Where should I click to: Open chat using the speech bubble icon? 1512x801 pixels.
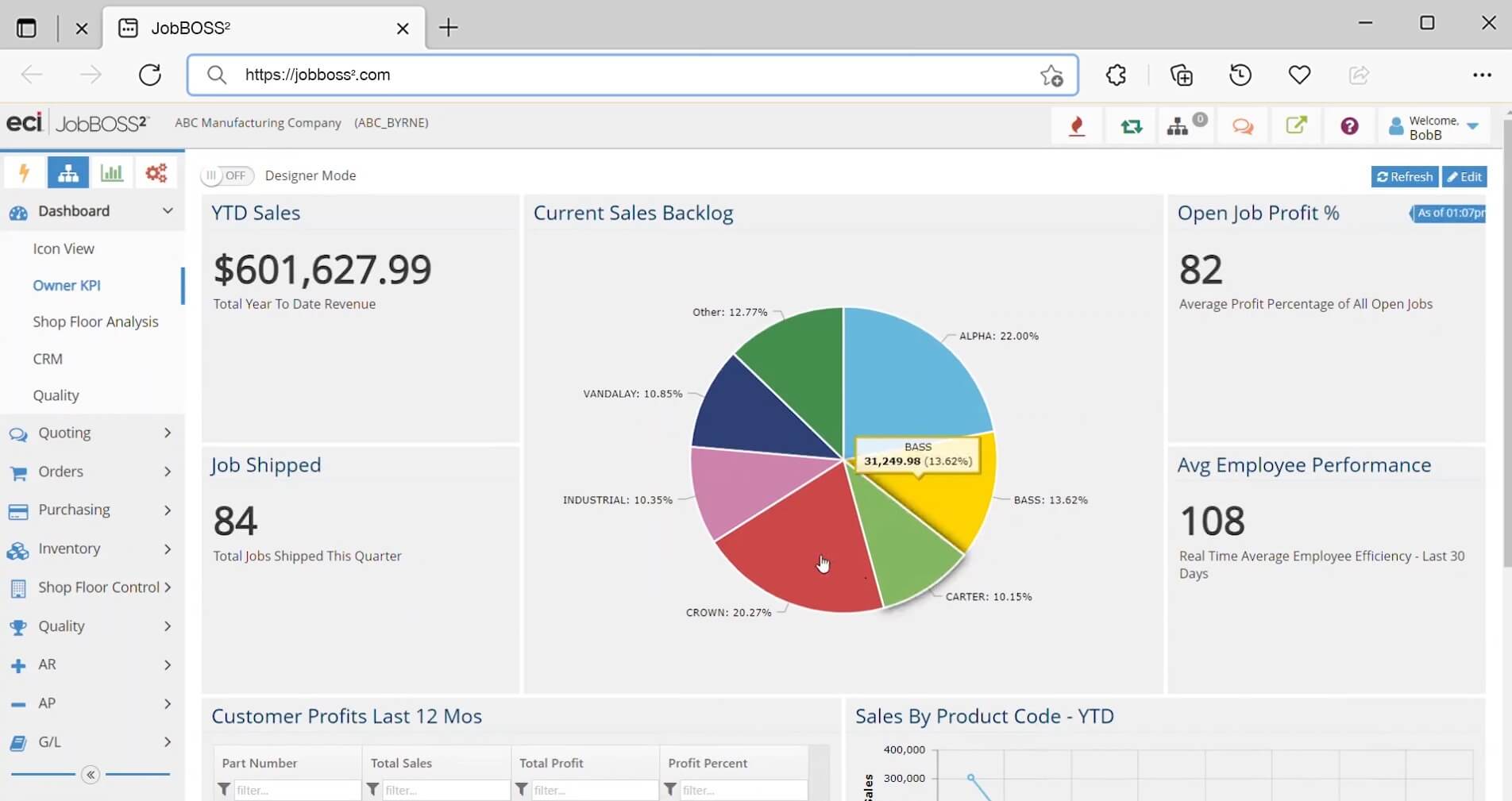coord(1243,126)
